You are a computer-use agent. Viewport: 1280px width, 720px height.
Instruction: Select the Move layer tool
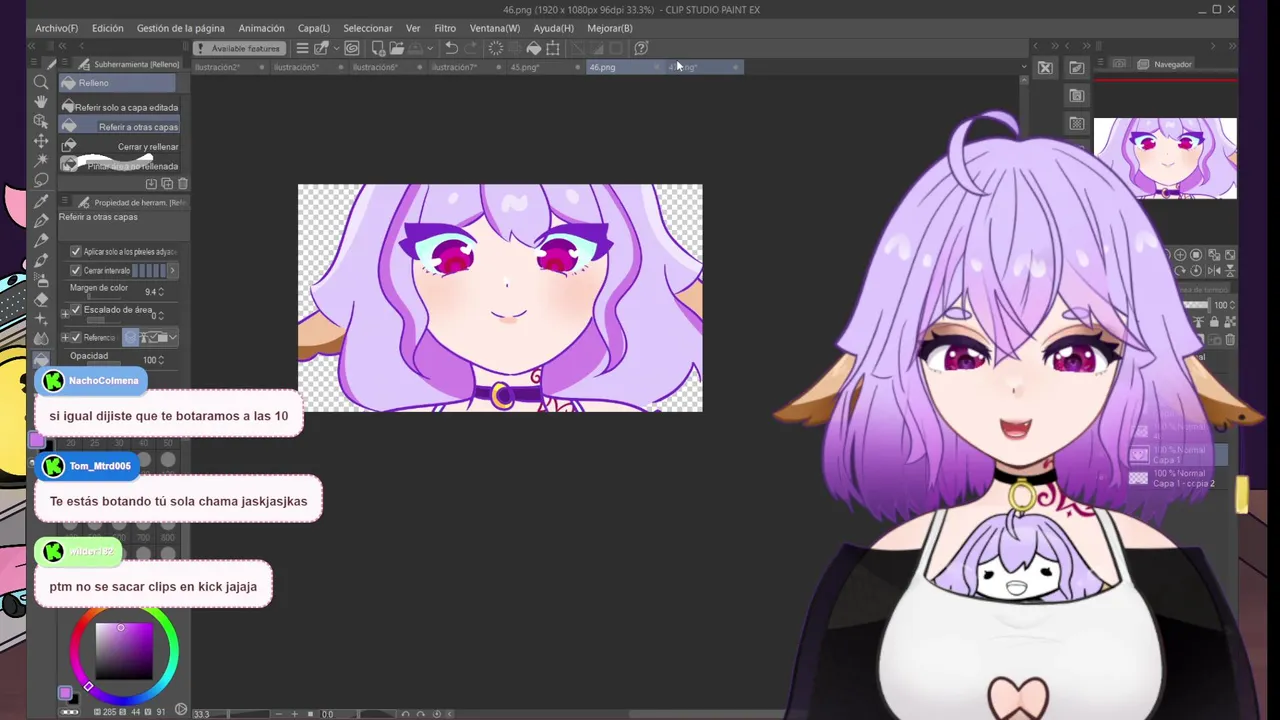point(41,141)
